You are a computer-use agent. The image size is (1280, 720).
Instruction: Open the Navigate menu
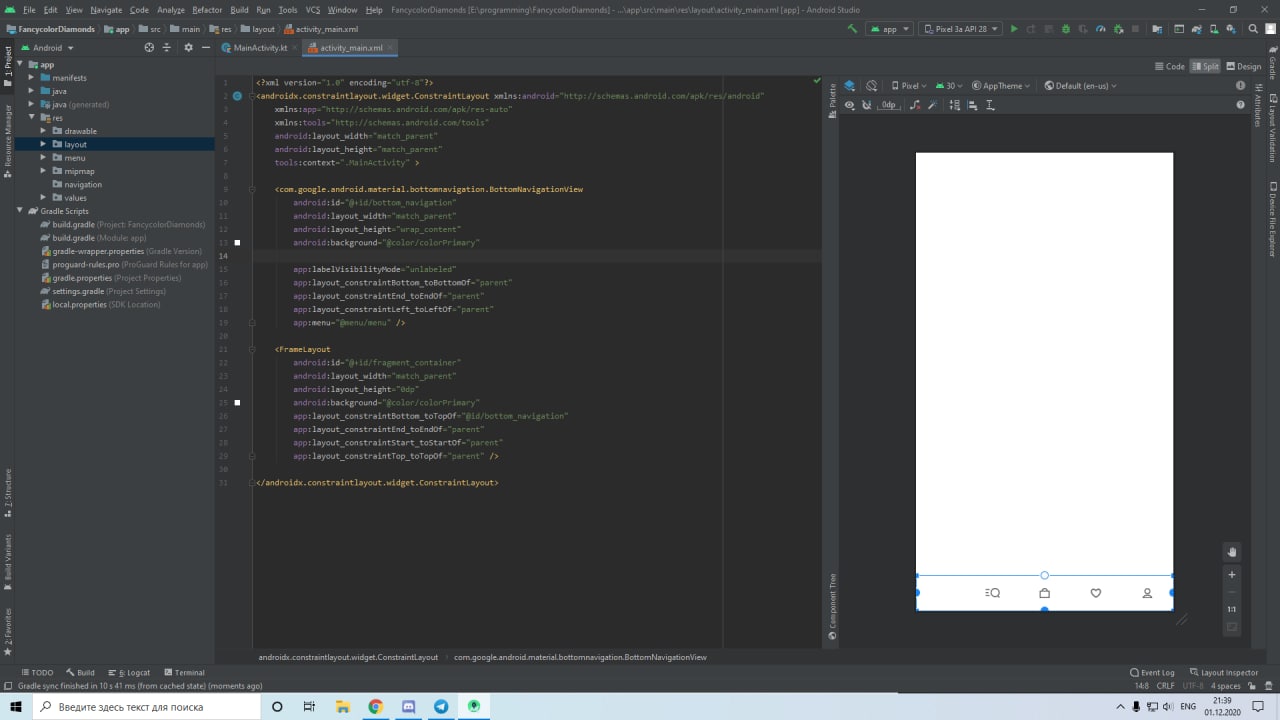106,9
